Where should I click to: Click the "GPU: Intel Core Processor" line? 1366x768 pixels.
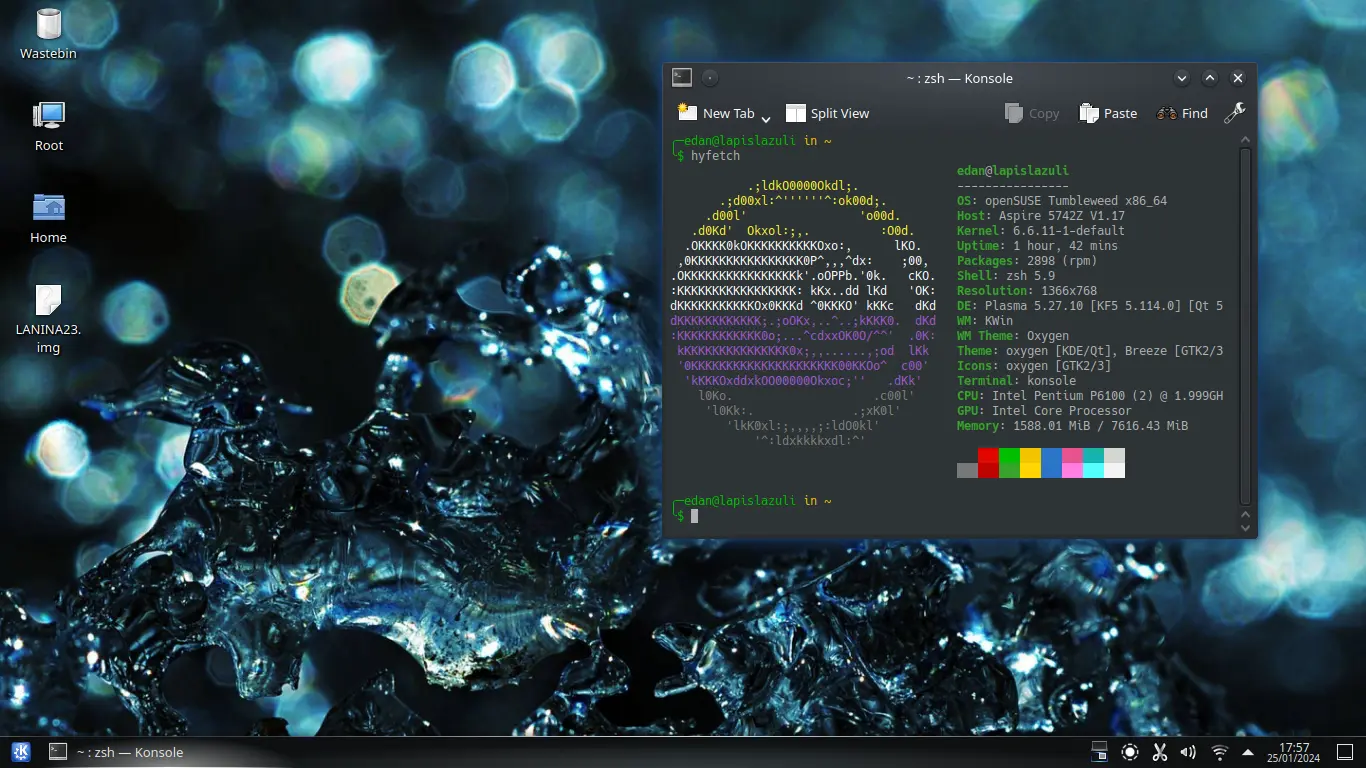[1045, 411]
